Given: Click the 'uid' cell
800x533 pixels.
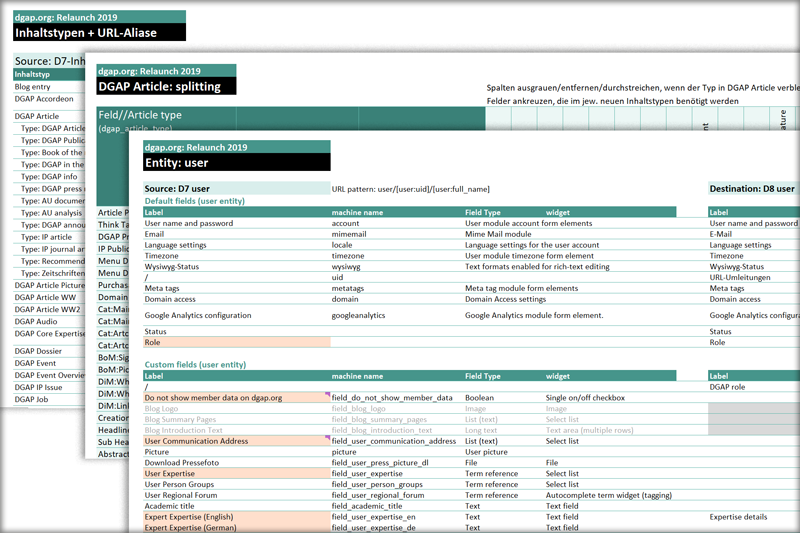Looking at the screenshot, I should click(x=337, y=277).
